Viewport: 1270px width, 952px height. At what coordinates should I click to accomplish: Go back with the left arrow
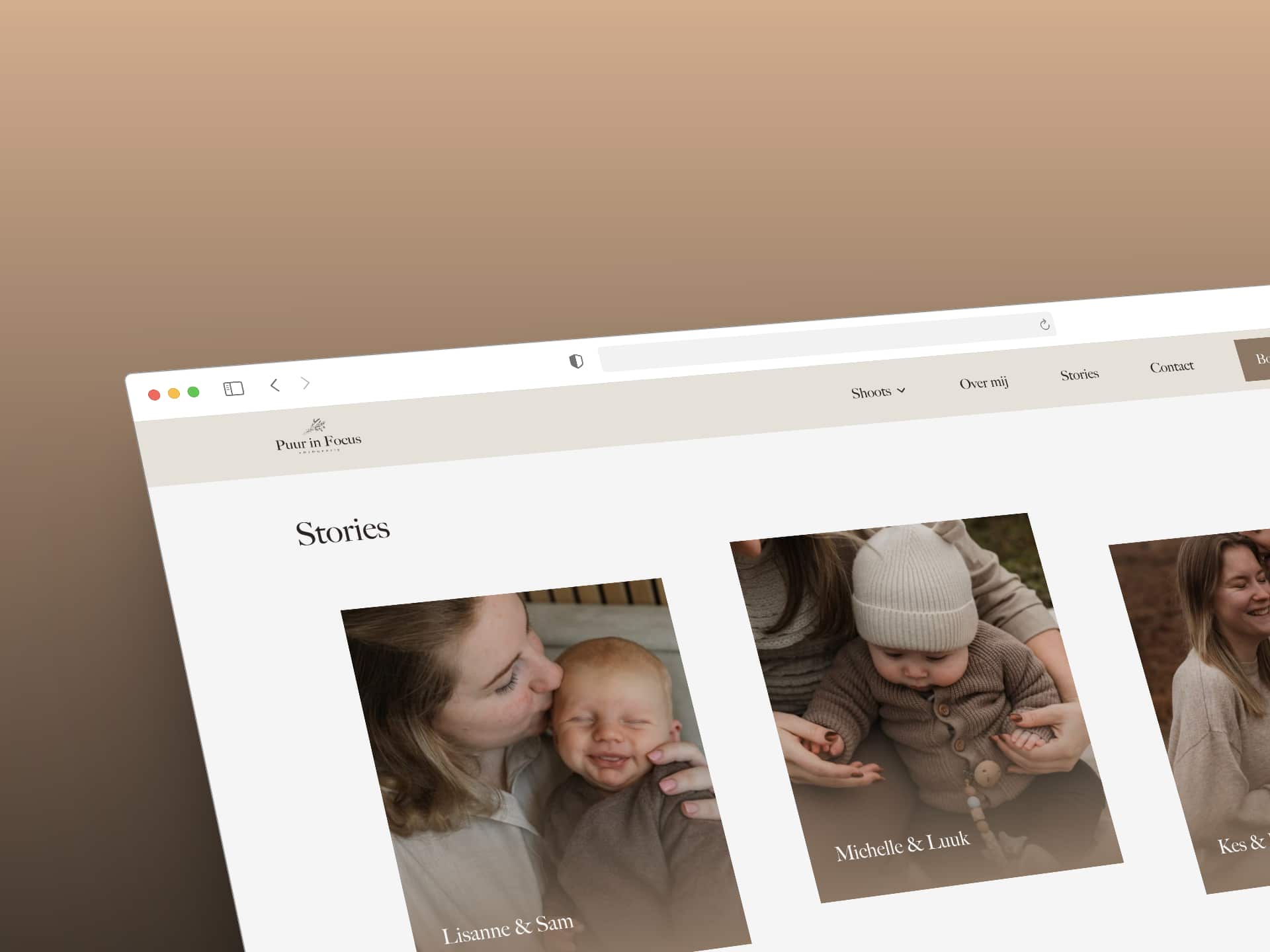(275, 385)
